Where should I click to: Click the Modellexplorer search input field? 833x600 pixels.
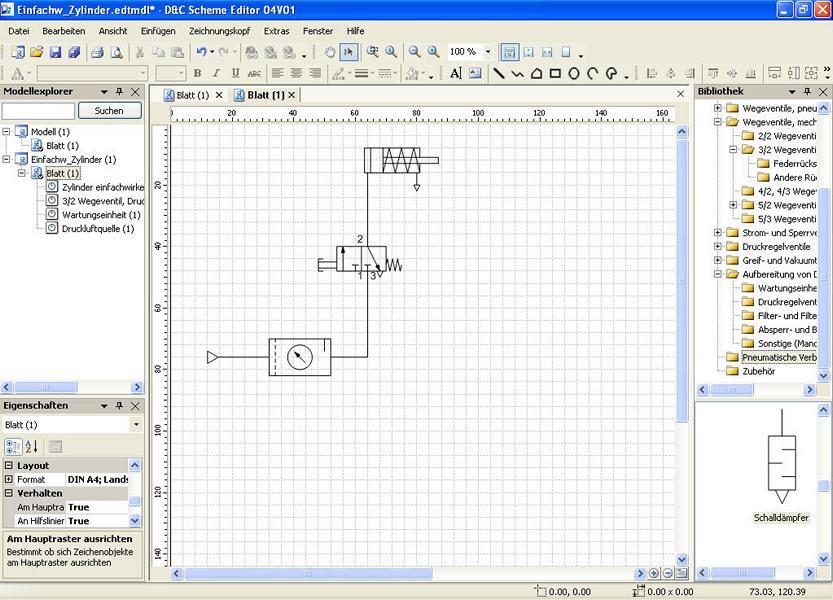coord(38,111)
